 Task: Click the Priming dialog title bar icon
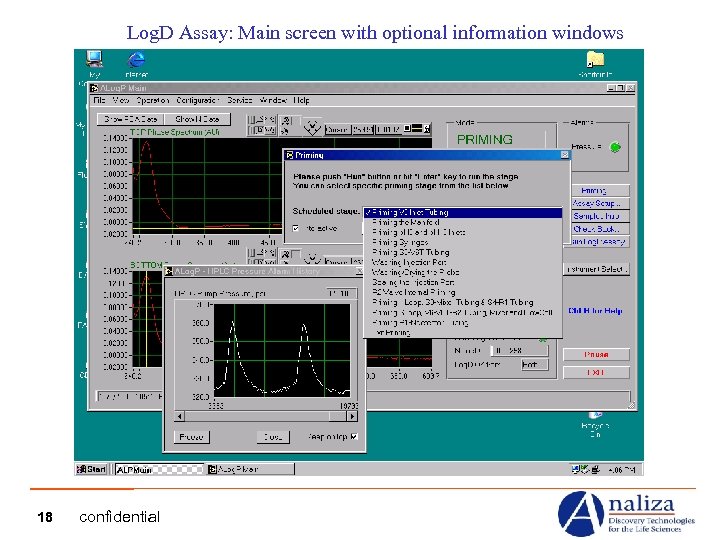click(289, 155)
